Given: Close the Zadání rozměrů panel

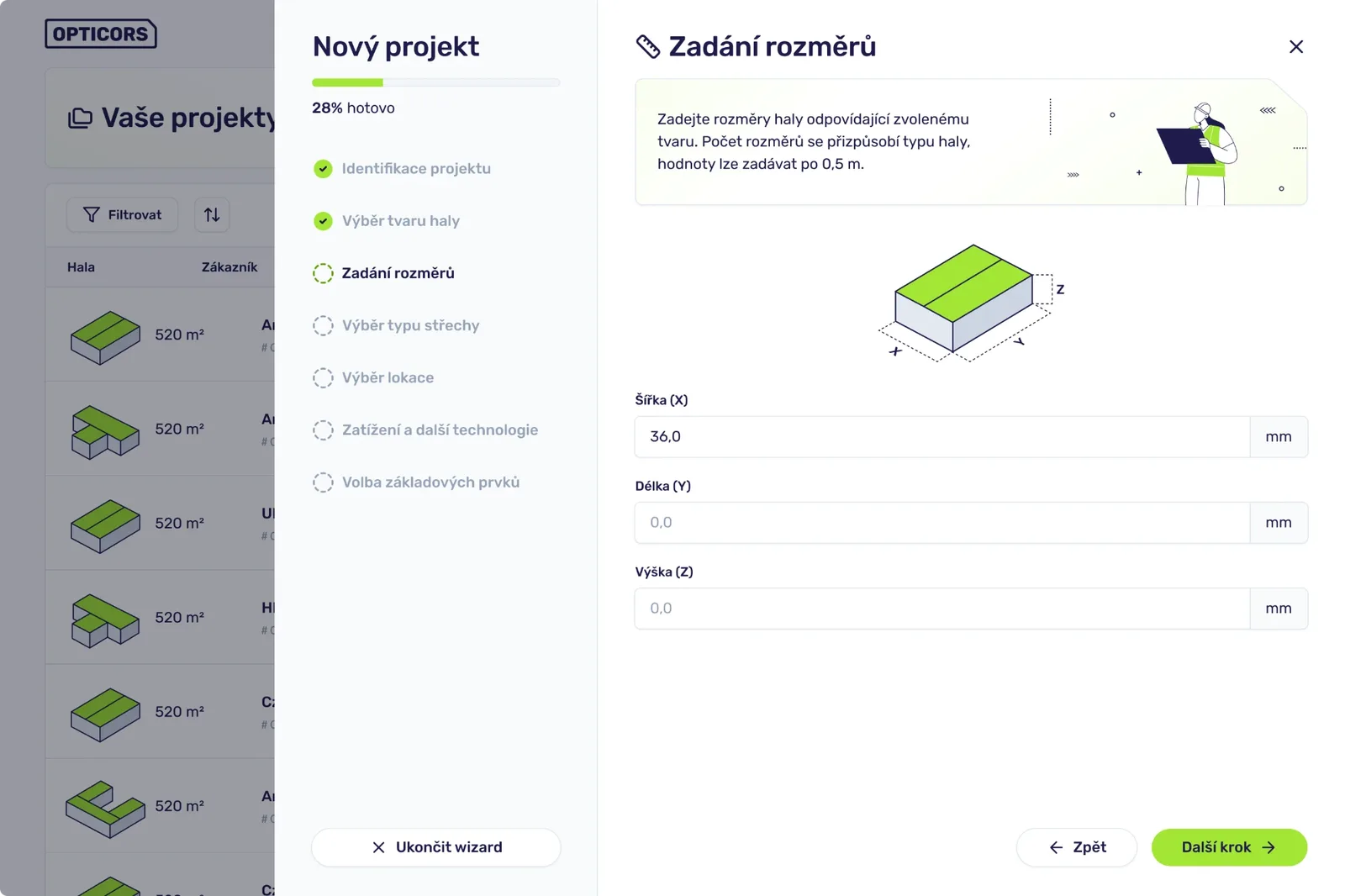Looking at the screenshot, I should click(x=1295, y=47).
